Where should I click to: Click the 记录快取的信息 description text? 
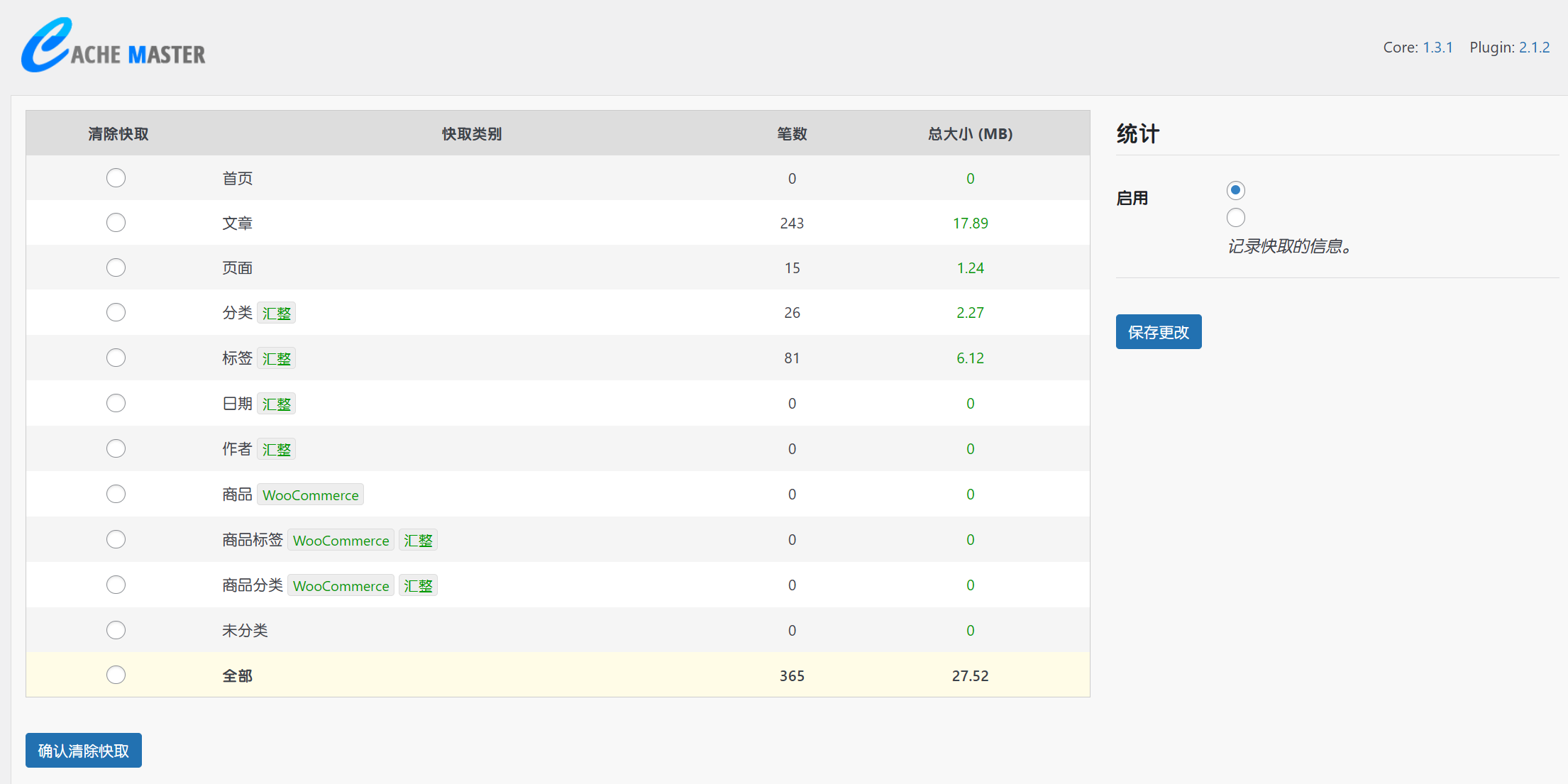click(1290, 246)
